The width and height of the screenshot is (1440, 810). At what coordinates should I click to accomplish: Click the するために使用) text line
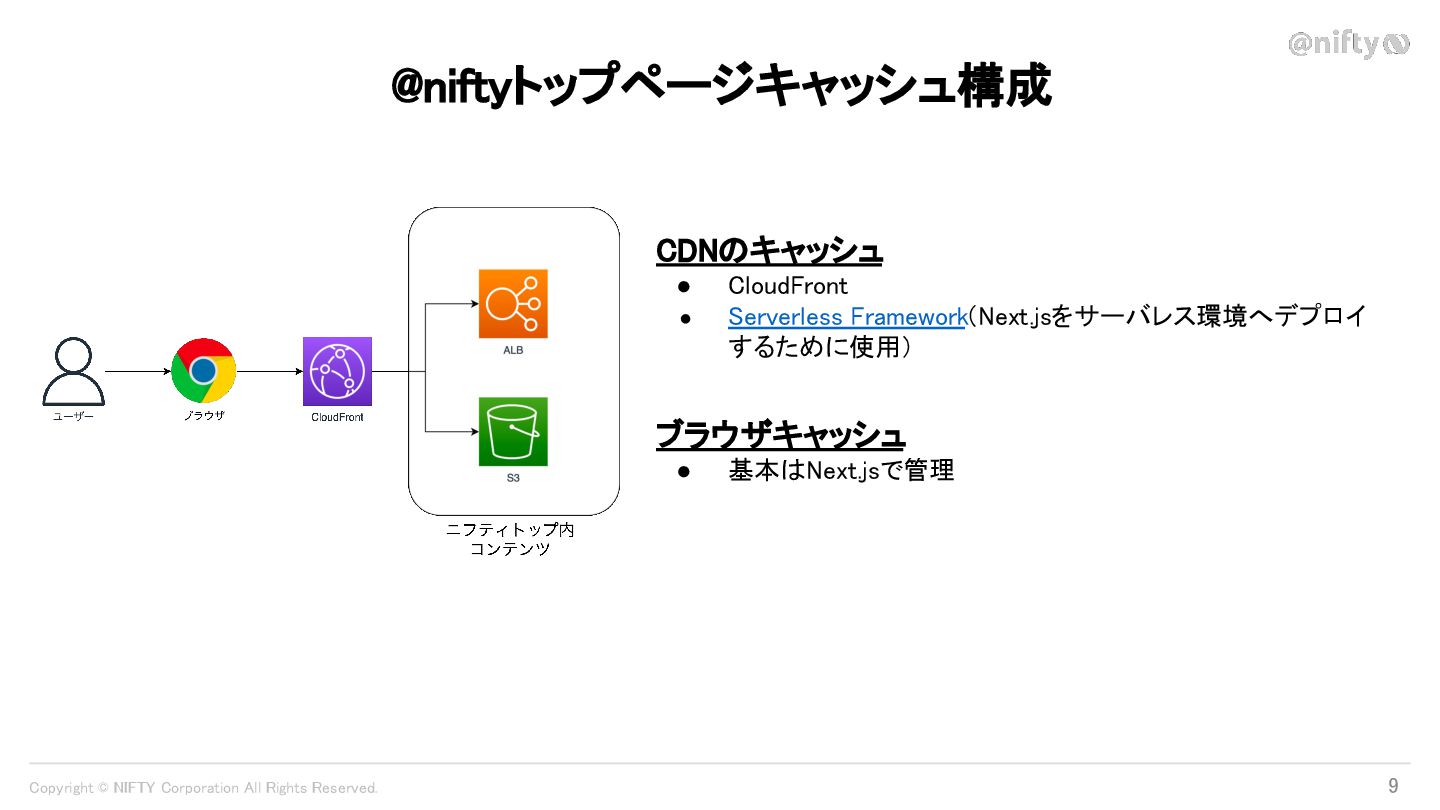point(820,349)
